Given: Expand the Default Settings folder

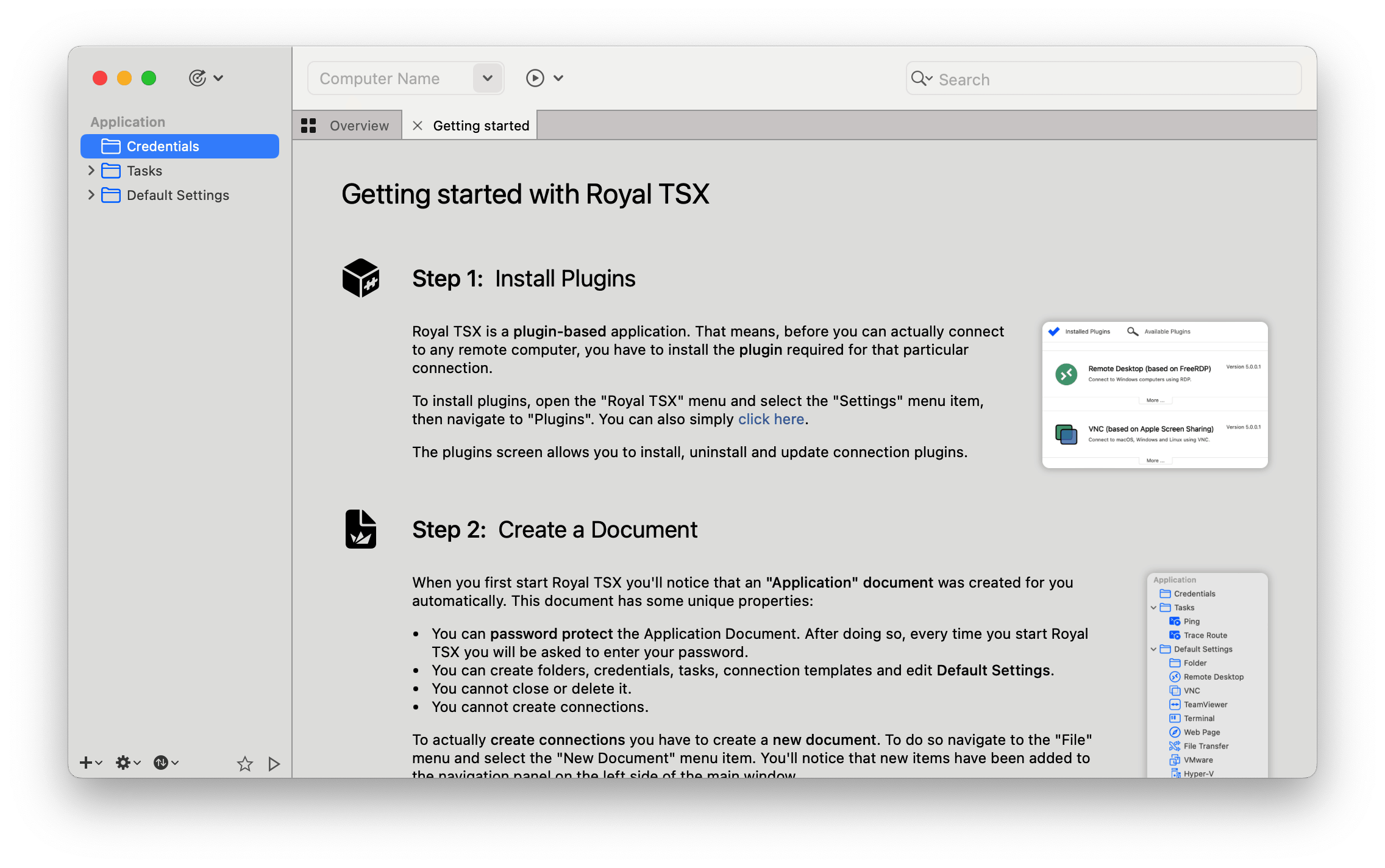Looking at the screenshot, I should 91,194.
